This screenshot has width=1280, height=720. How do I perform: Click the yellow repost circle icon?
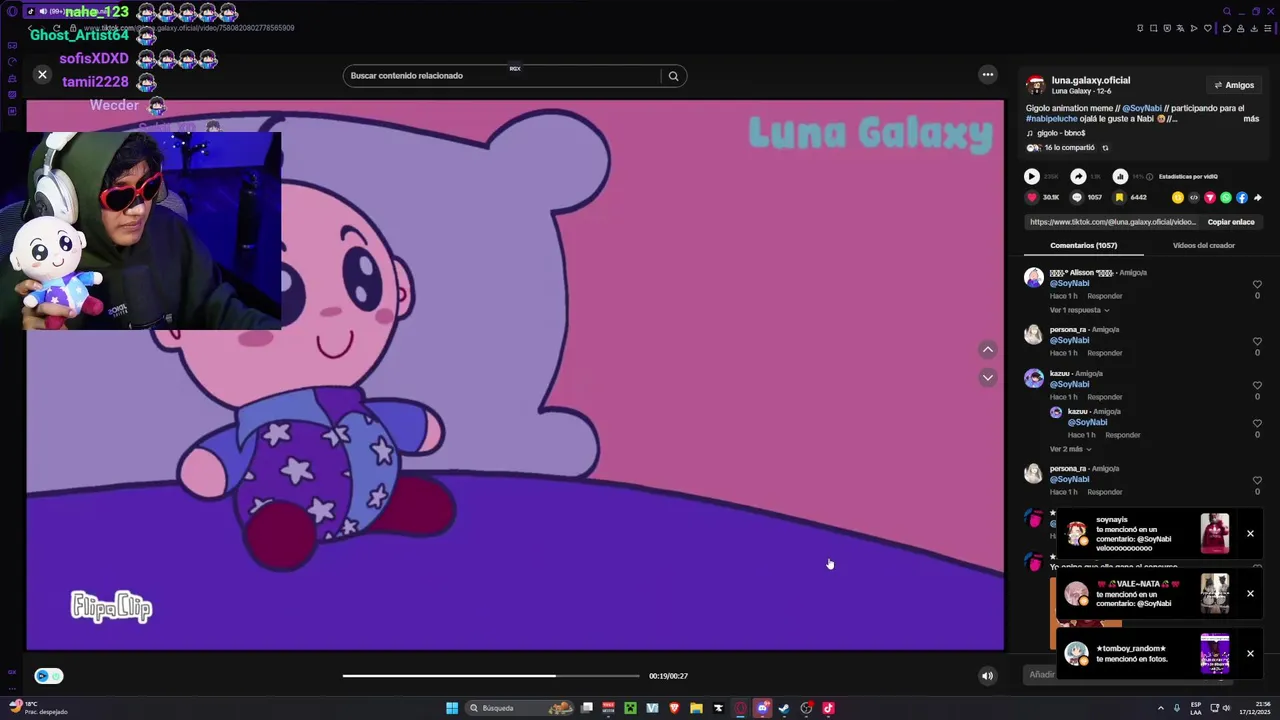(1178, 197)
